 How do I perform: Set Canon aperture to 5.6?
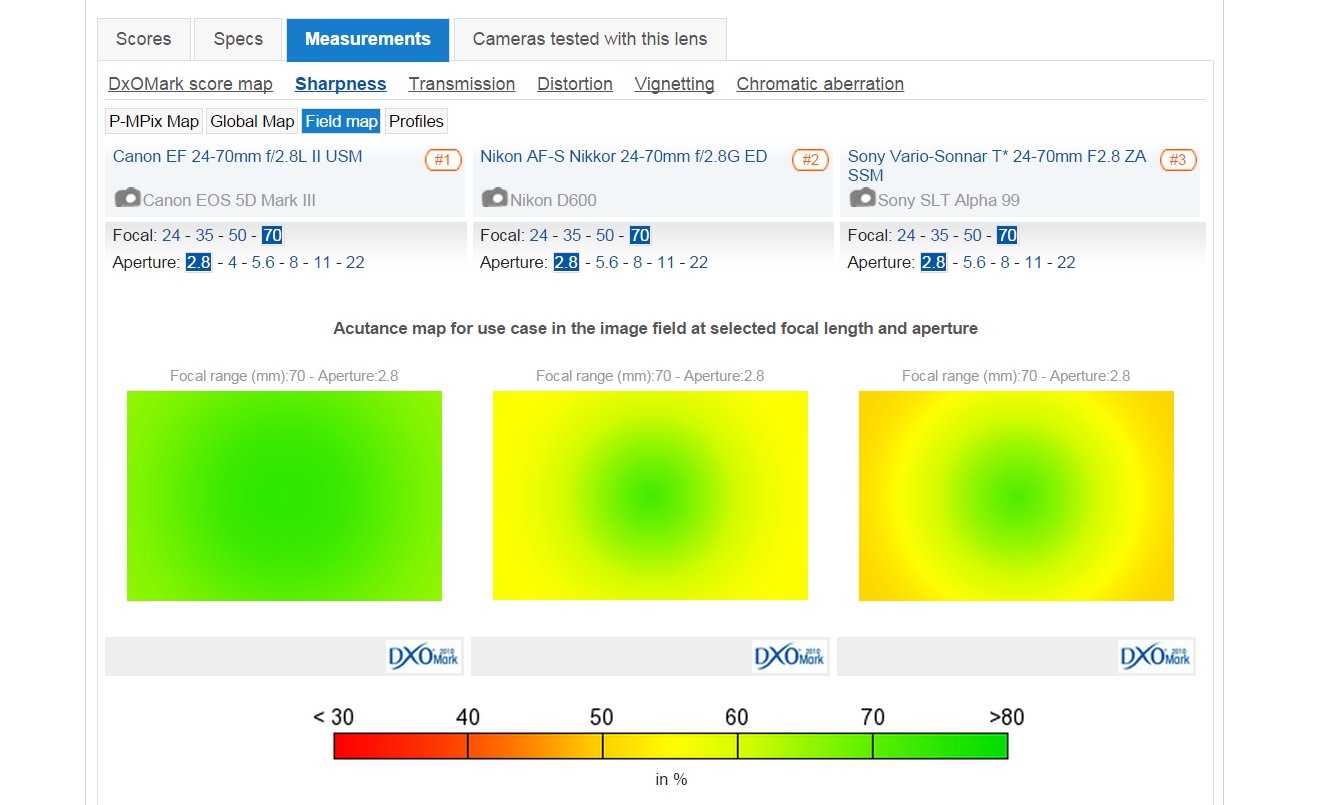tap(263, 262)
